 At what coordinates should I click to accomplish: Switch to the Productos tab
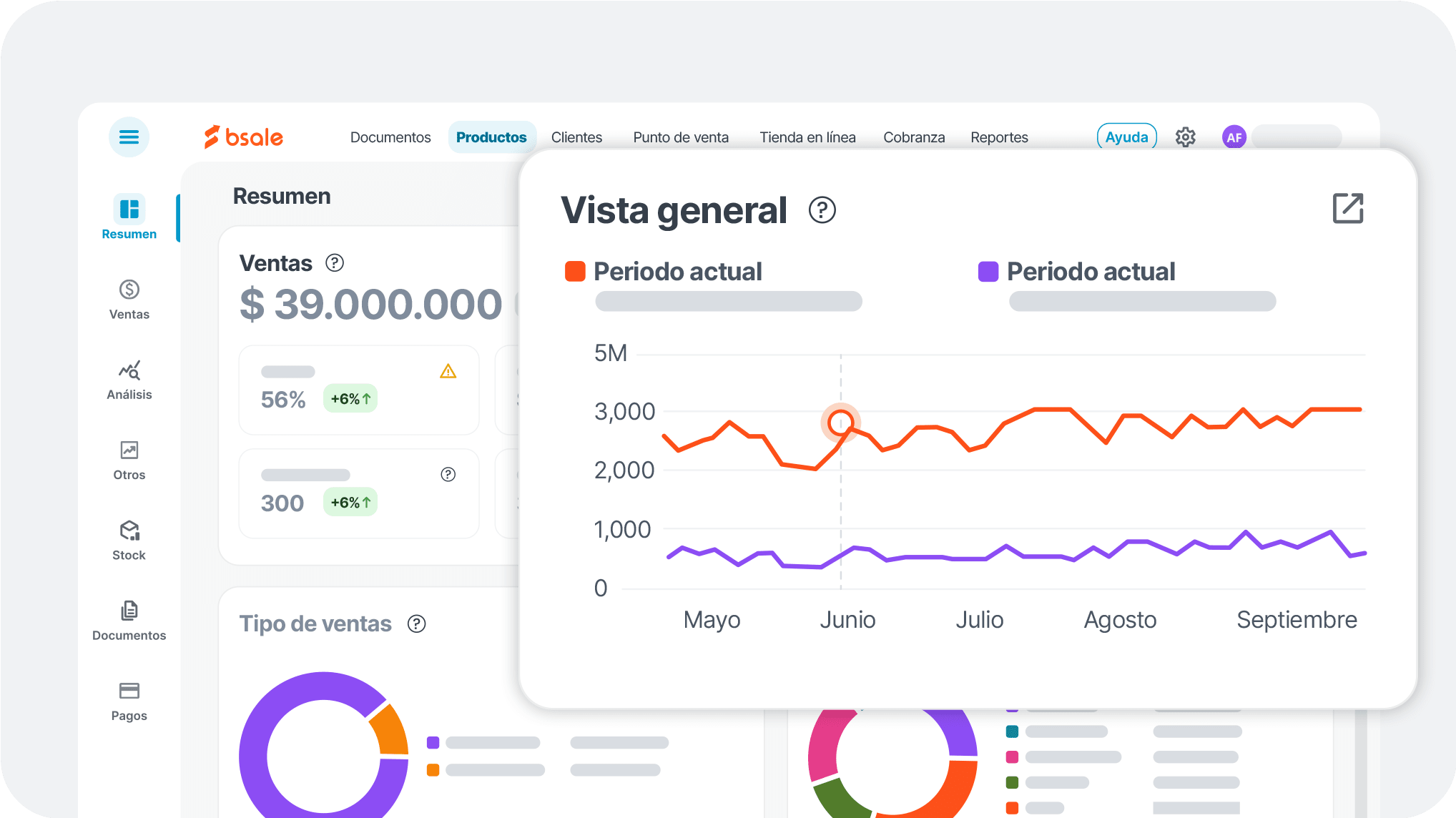click(x=492, y=137)
